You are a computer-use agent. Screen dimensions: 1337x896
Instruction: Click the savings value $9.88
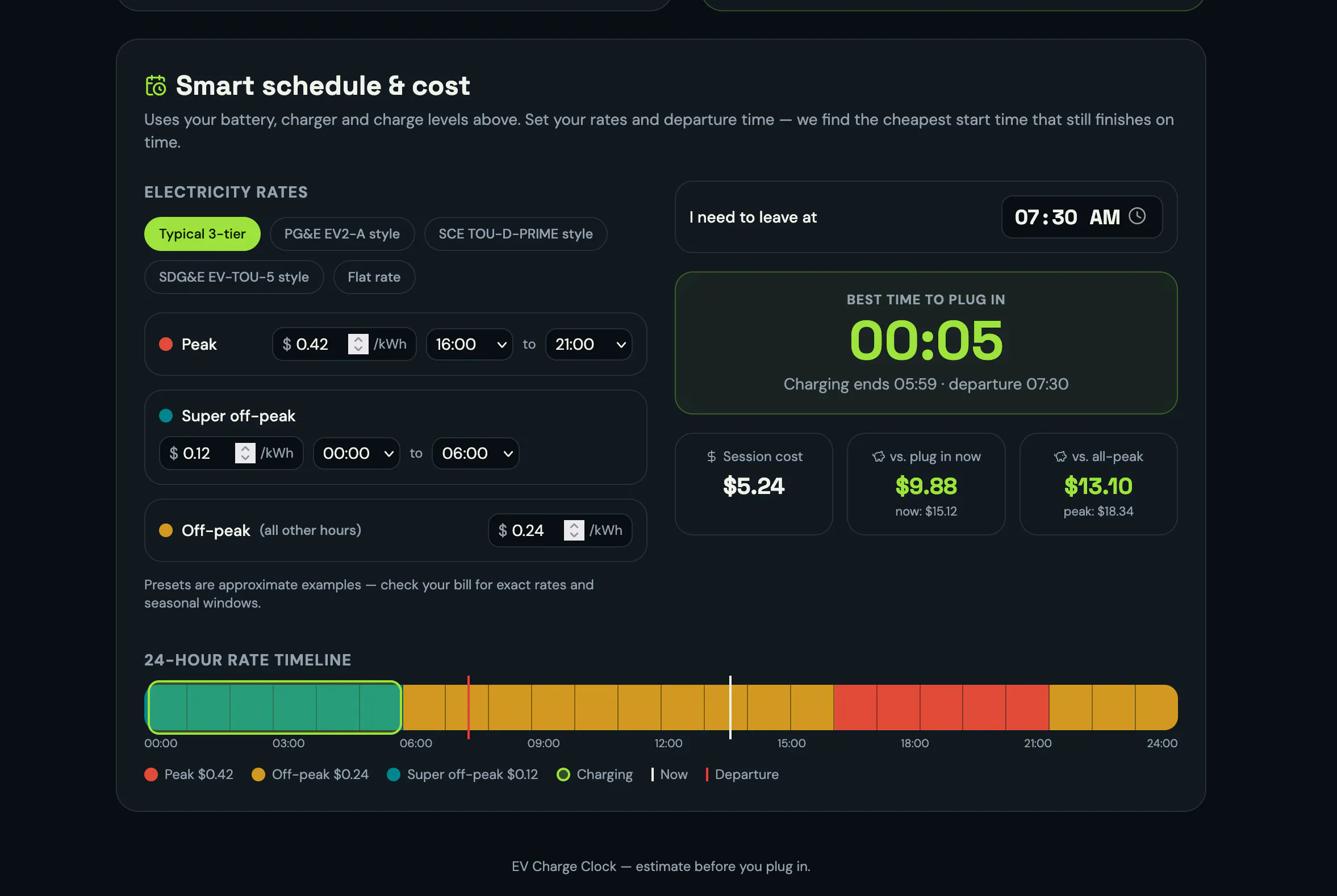(x=926, y=486)
